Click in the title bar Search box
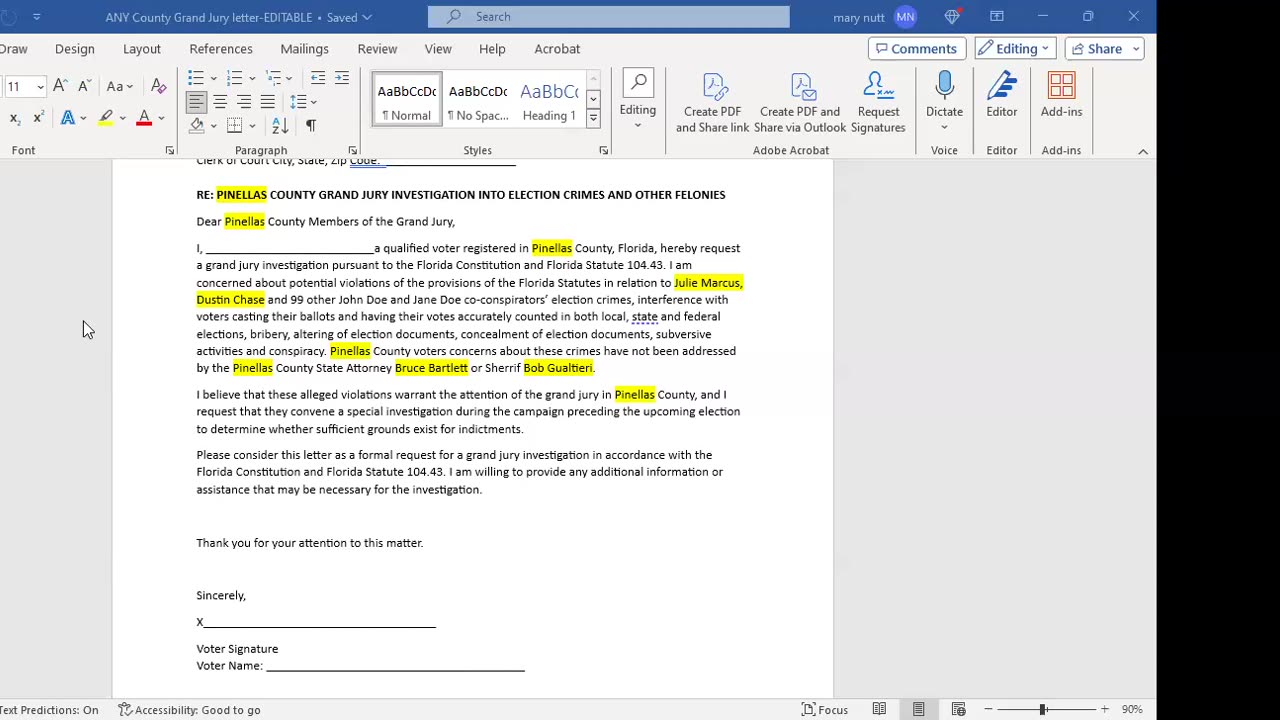Screen dimensions: 1280x720 point(608,16)
